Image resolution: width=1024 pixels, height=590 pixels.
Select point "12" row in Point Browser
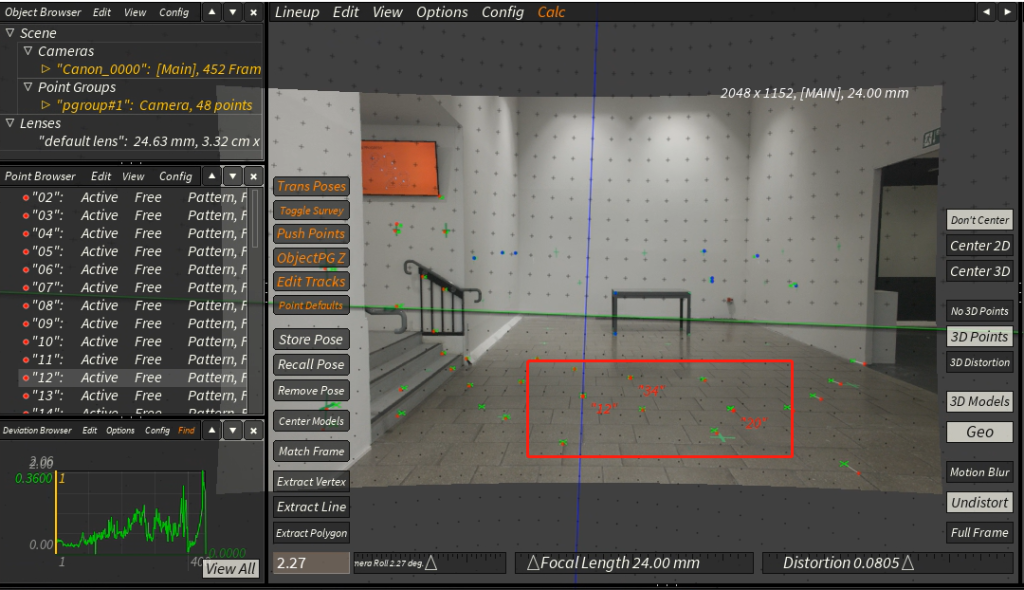(x=133, y=378)
